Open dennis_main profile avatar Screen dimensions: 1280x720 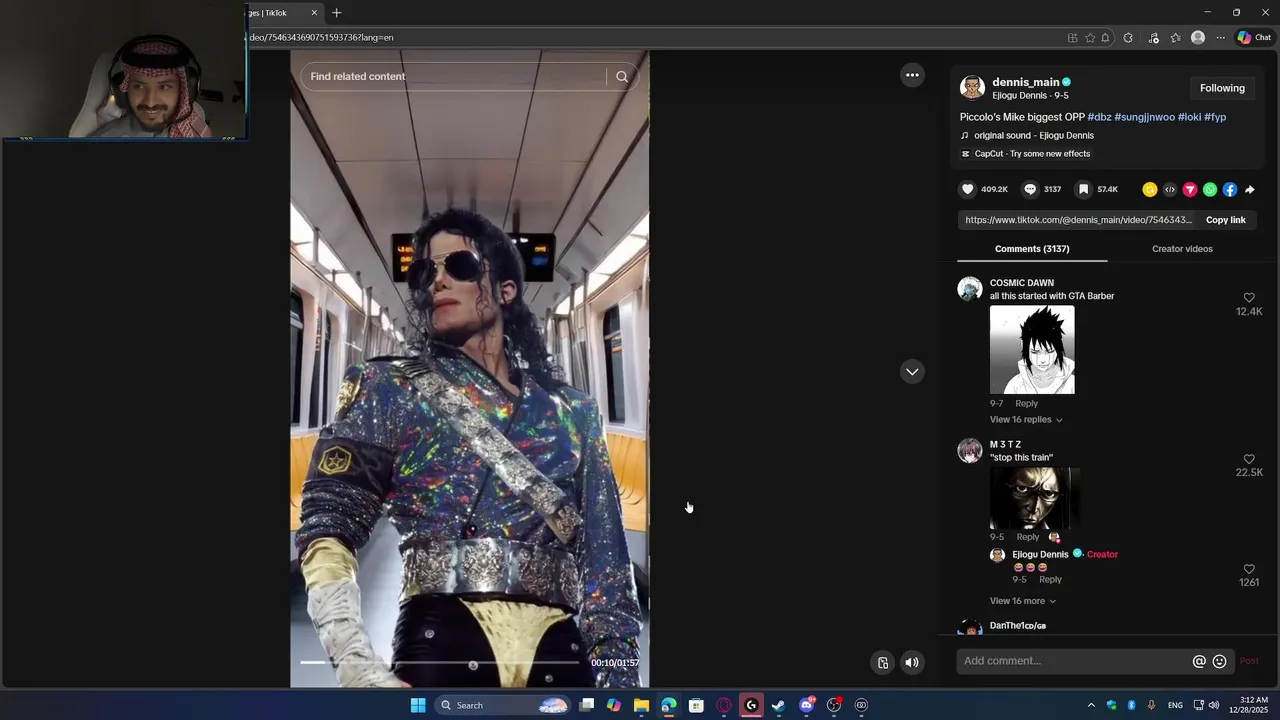[972, 88]
